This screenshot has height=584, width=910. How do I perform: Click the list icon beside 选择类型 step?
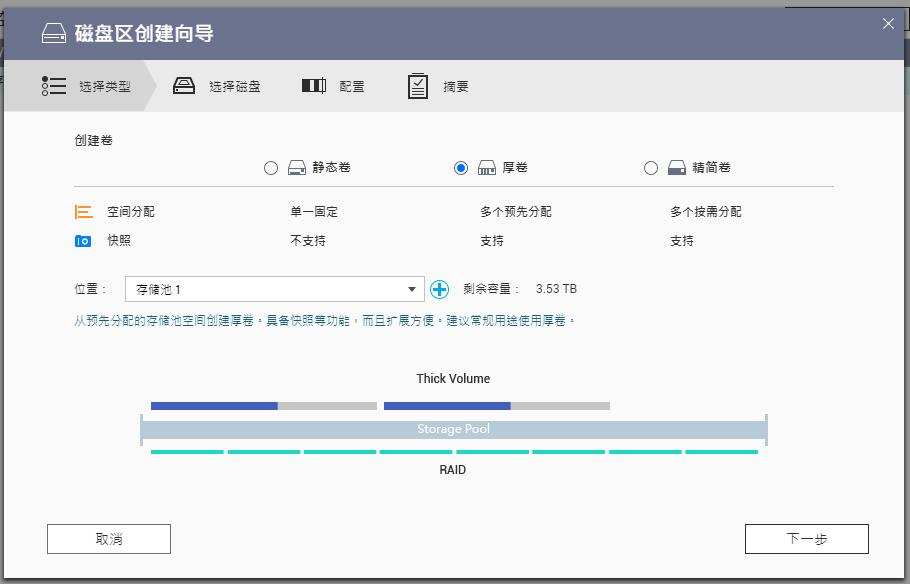point(53,86)
